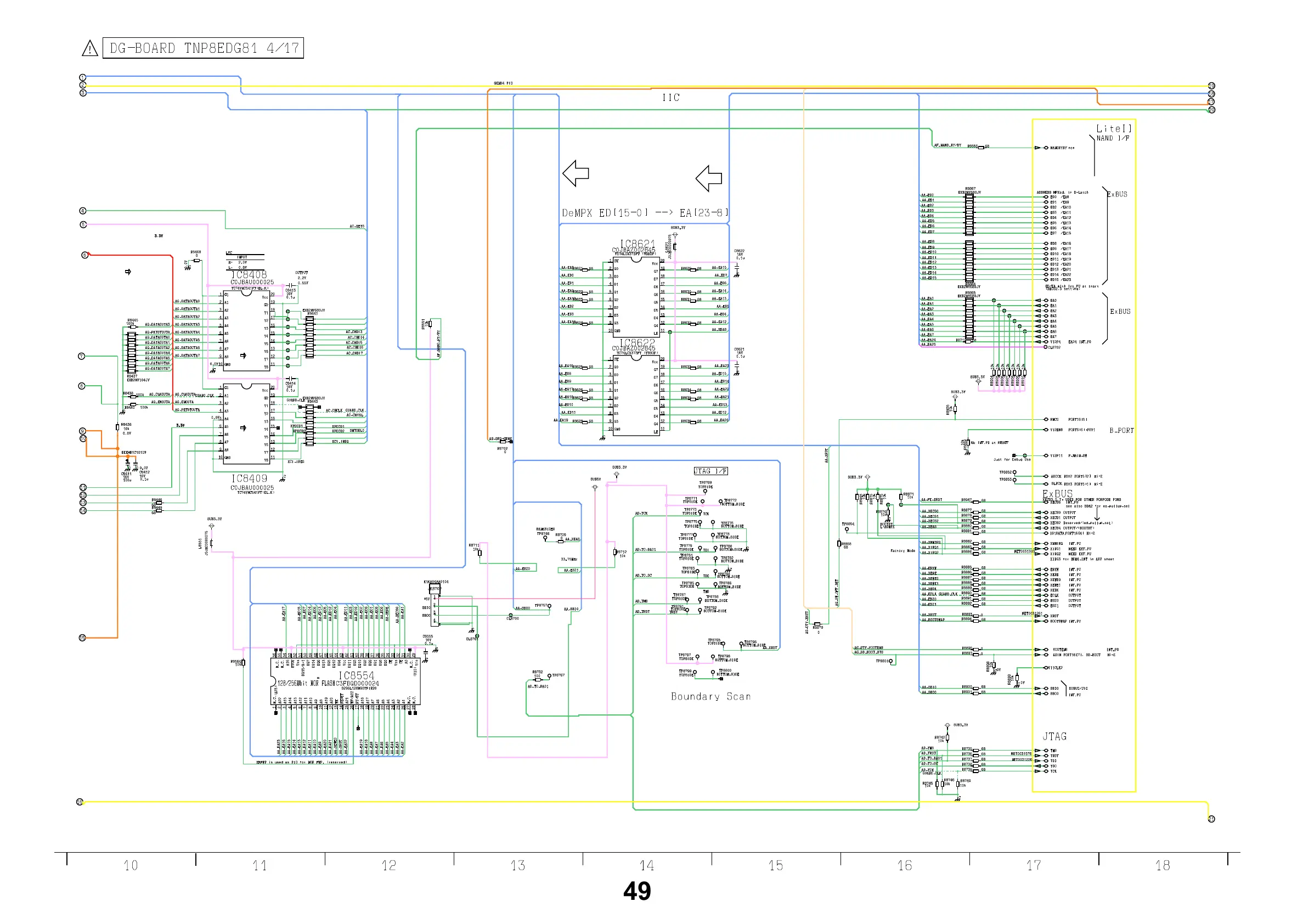Select the DG-BOARD TNP8EDG81 4/17 title box

(x=203, y=48)
